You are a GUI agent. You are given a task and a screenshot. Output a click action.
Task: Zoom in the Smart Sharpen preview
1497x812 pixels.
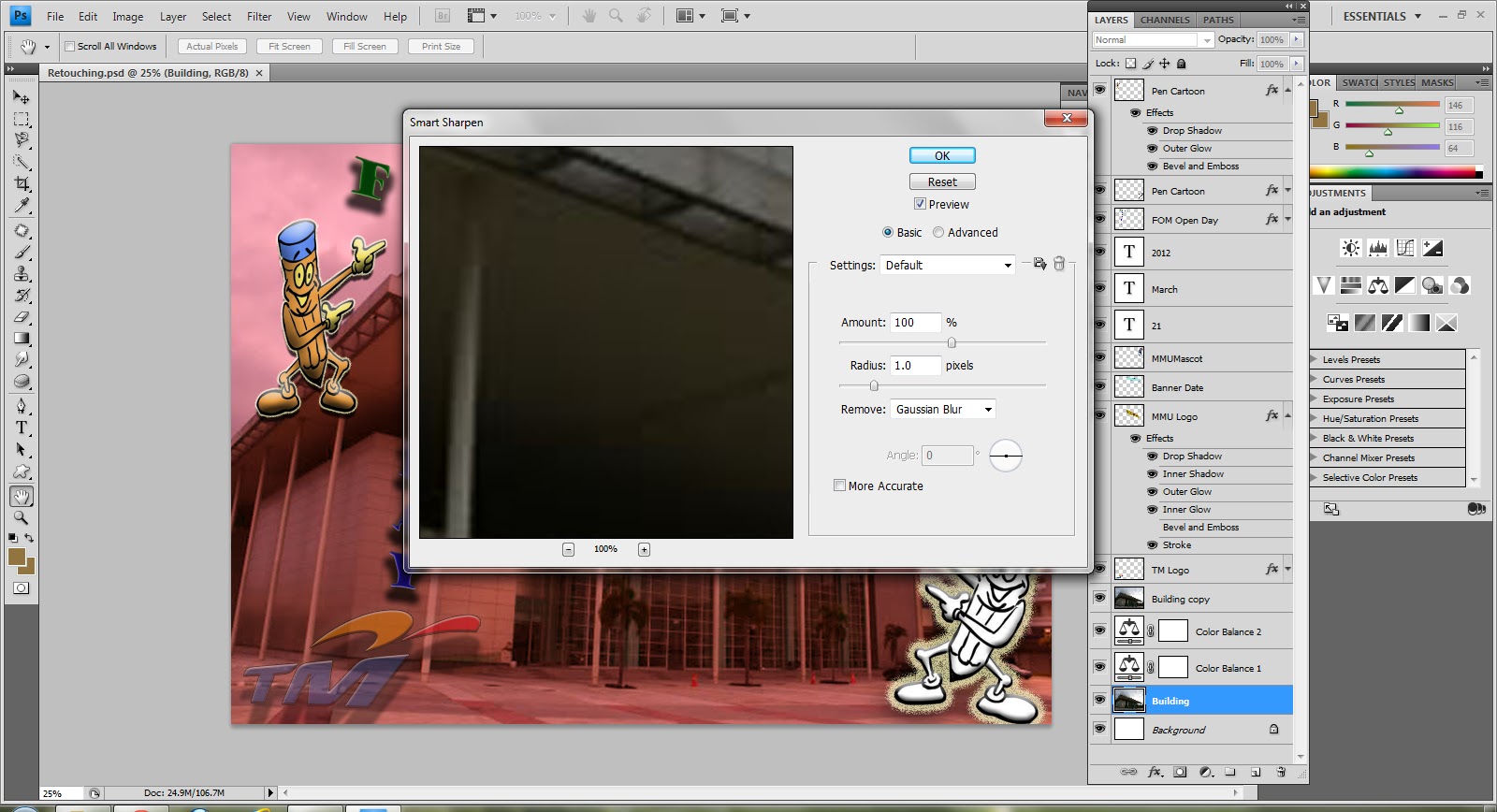[x=644, y=549]
